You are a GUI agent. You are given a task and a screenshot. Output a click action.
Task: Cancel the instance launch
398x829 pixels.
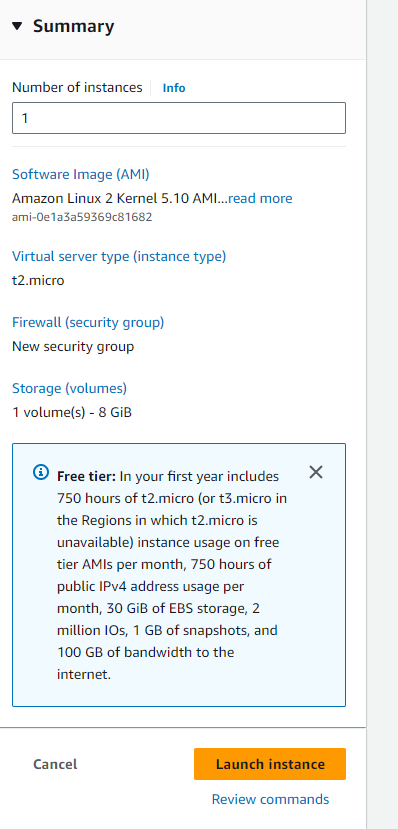(55, 764)
